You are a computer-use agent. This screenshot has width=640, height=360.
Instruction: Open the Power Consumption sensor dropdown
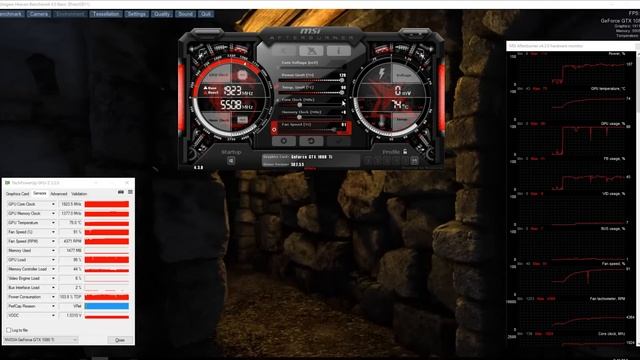point(53,297)
